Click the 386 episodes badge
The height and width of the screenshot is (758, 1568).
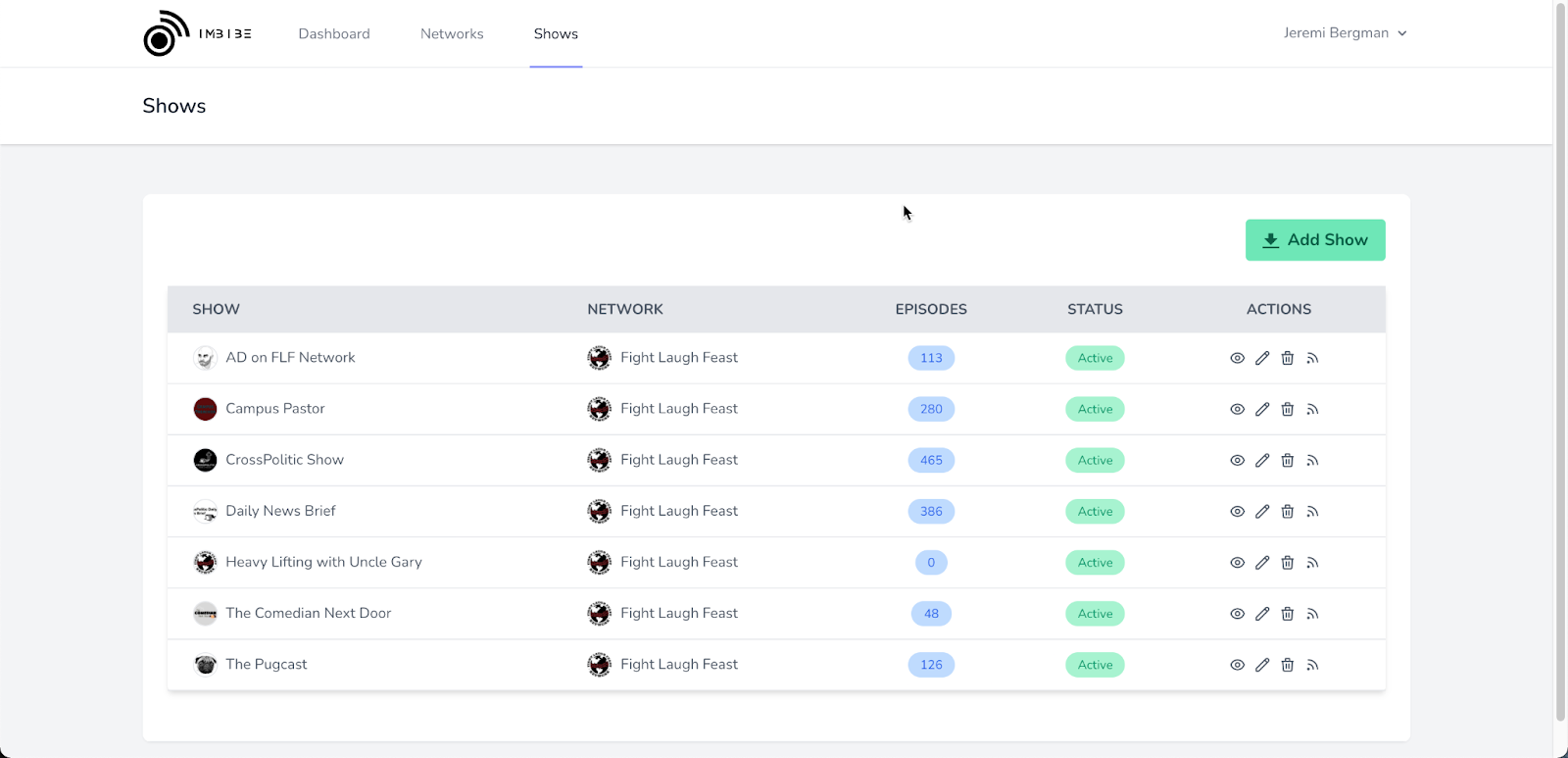(931, 511)
